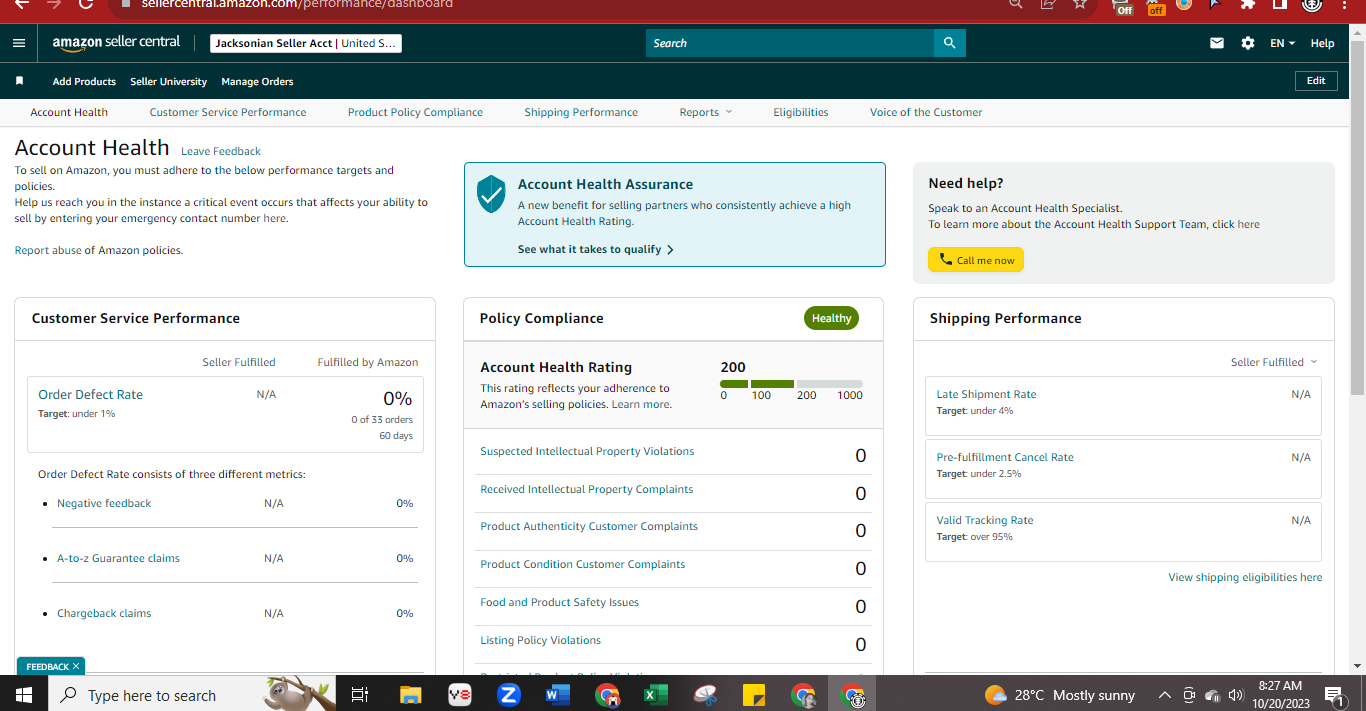Click into the Seller Central search field

click(x=790, y=43)
